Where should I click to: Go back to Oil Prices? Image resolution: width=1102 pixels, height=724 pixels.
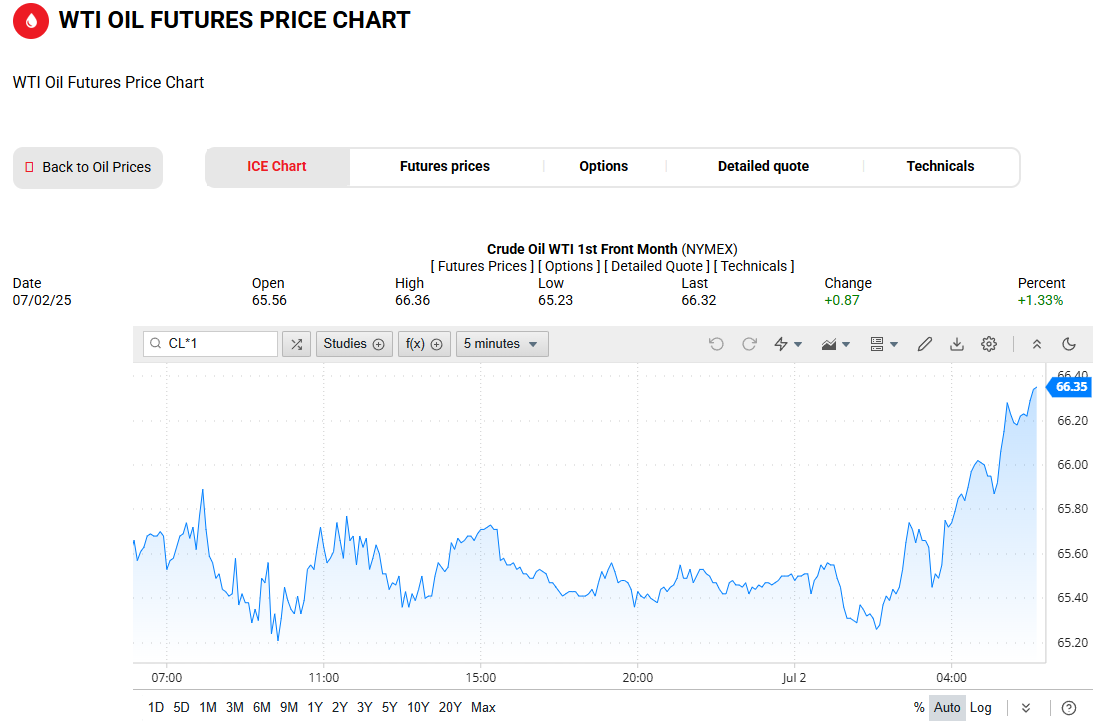click(x=88, y=167)
